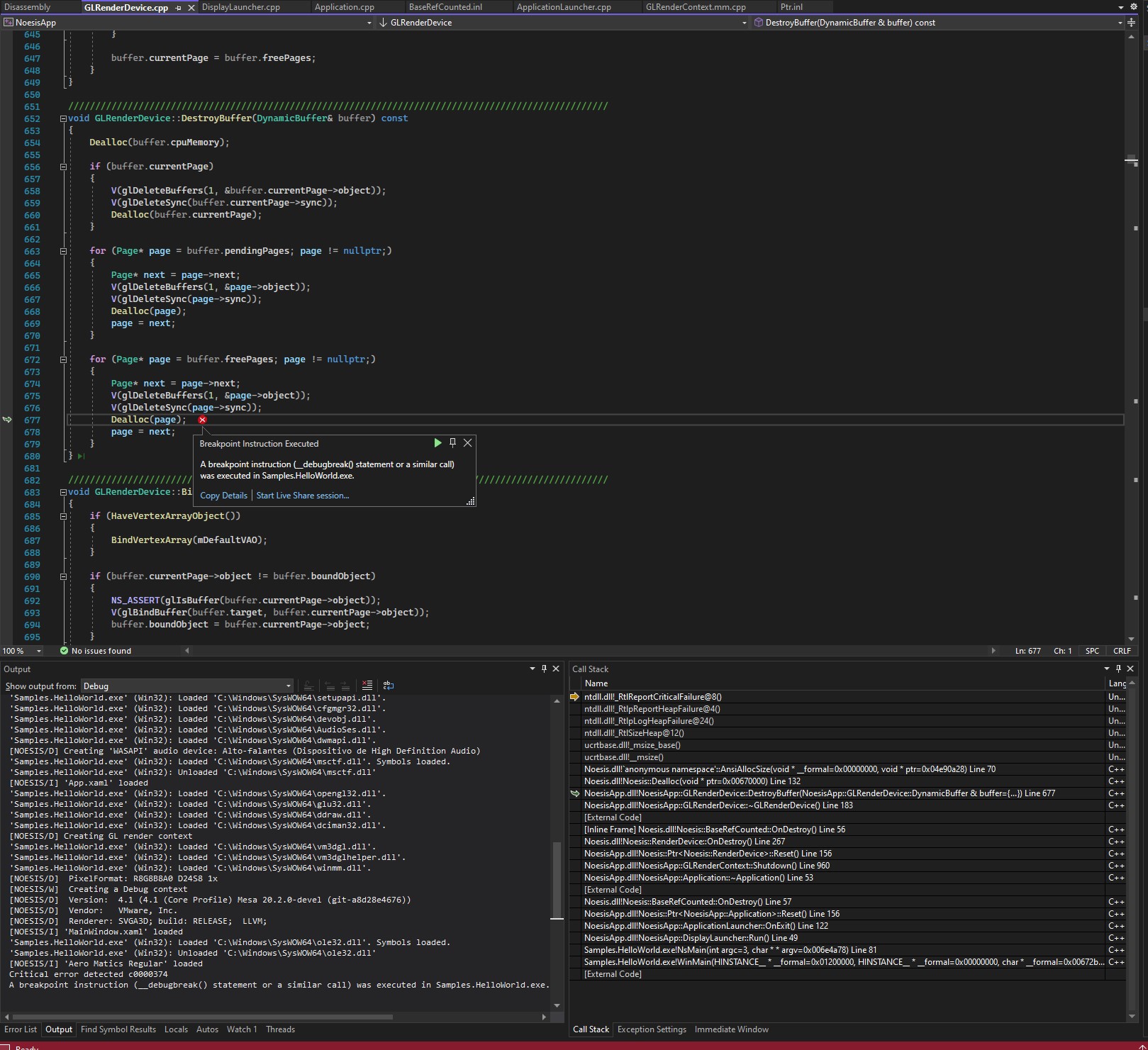Viewport: 1148px width, 1050px height.
Task: Collapse the DestroyBuffer function at line 652
Action: (63, 118)
